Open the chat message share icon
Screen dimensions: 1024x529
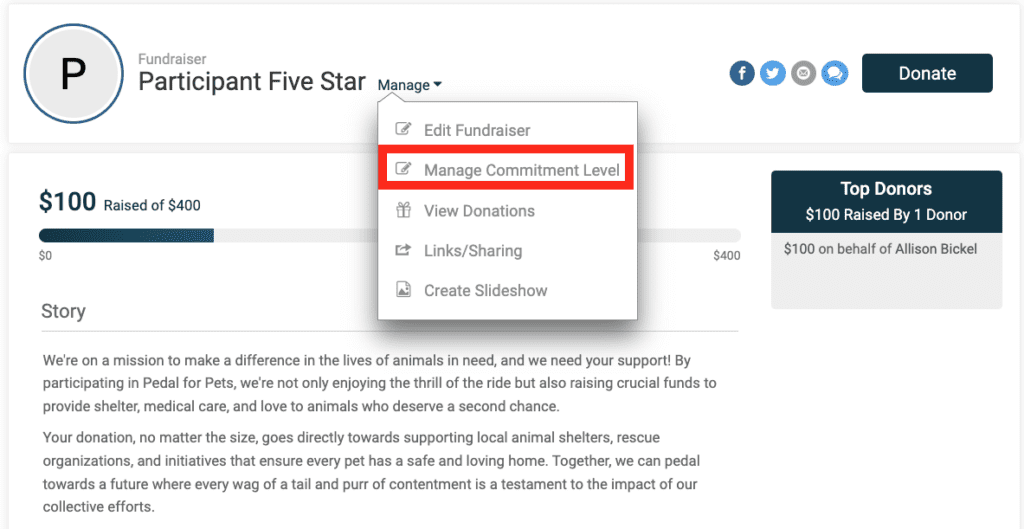[834, 73]
